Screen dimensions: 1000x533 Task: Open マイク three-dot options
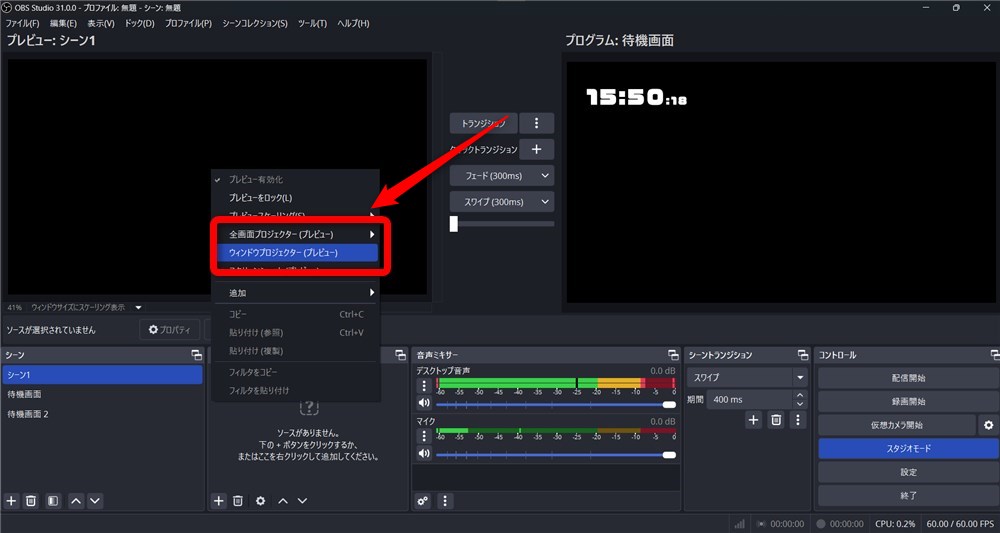click(424, 436)
